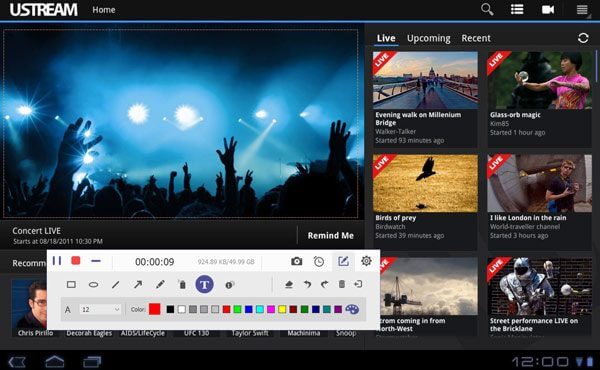Image resolution: width=600 pixels, height=370 pixels.
Task: Open the font size 12 dropdown
Action: click(100, 309)
